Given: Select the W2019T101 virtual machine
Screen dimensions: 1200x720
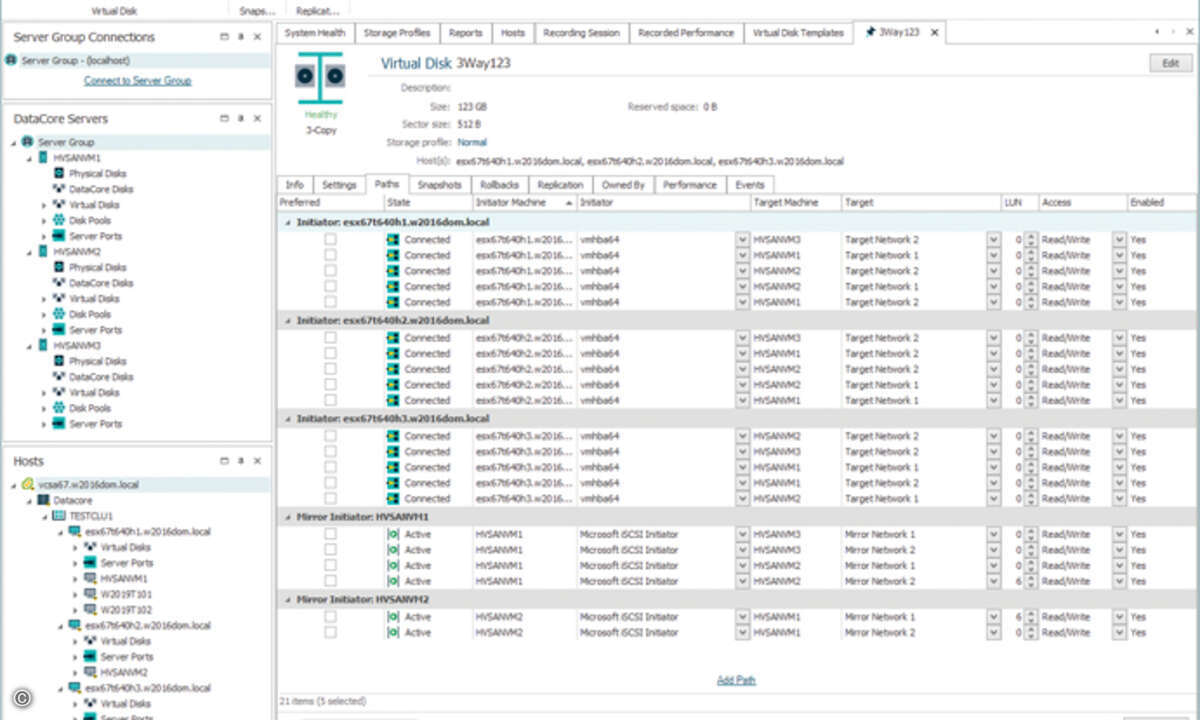Looking at the screenshot, I should [126, 594].
